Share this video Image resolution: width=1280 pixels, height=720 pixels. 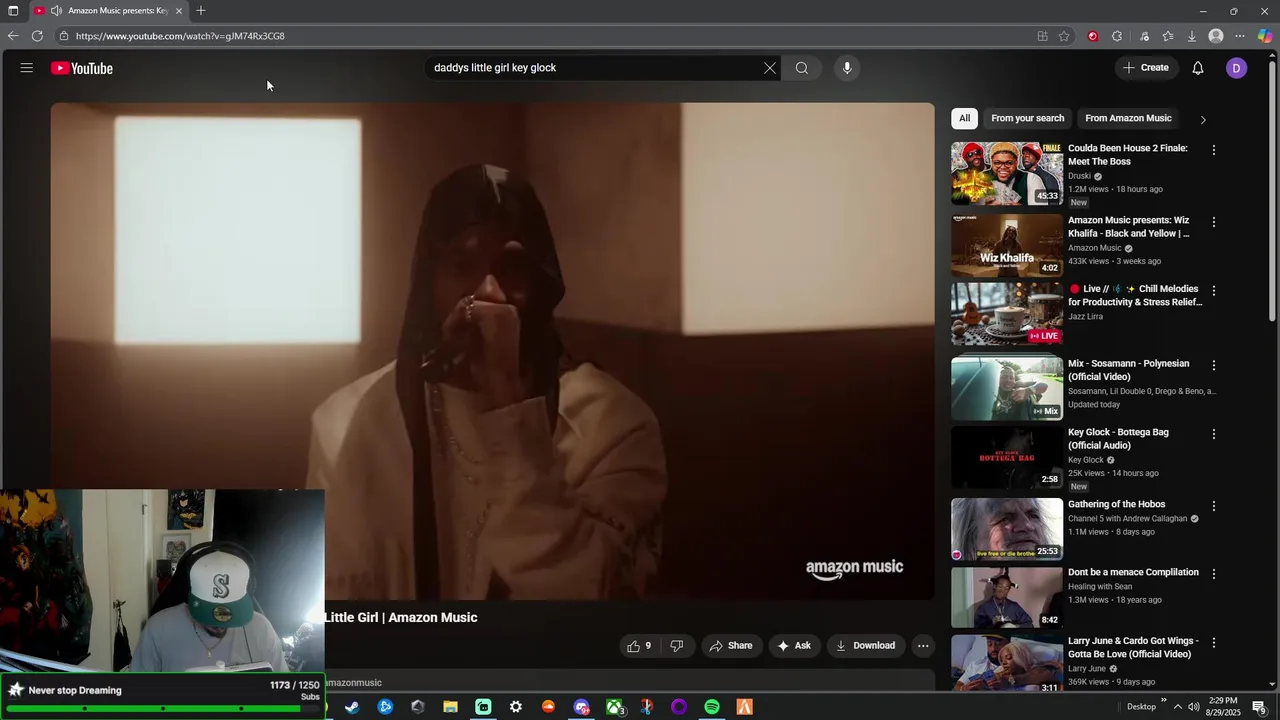[731, 646]
